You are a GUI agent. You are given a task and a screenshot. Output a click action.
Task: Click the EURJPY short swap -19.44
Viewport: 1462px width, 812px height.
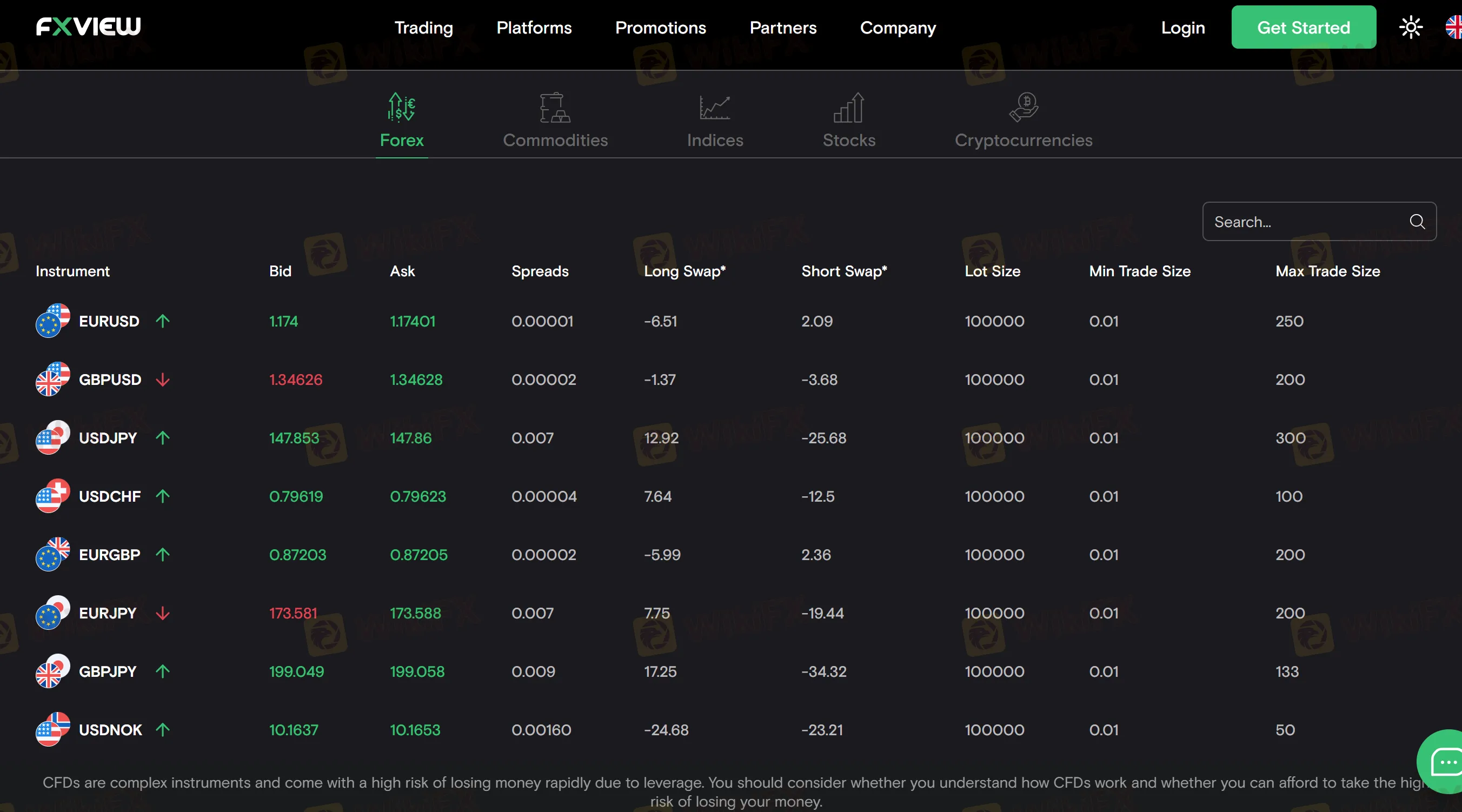[822, 614]
